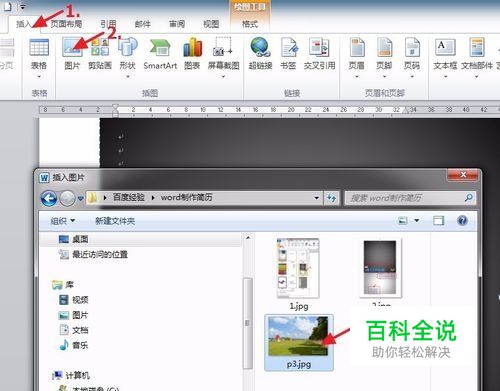This screenshot has width=500, height=391.
Task: Click the Bookmark (书签) icon
Action: click(288, 47)
